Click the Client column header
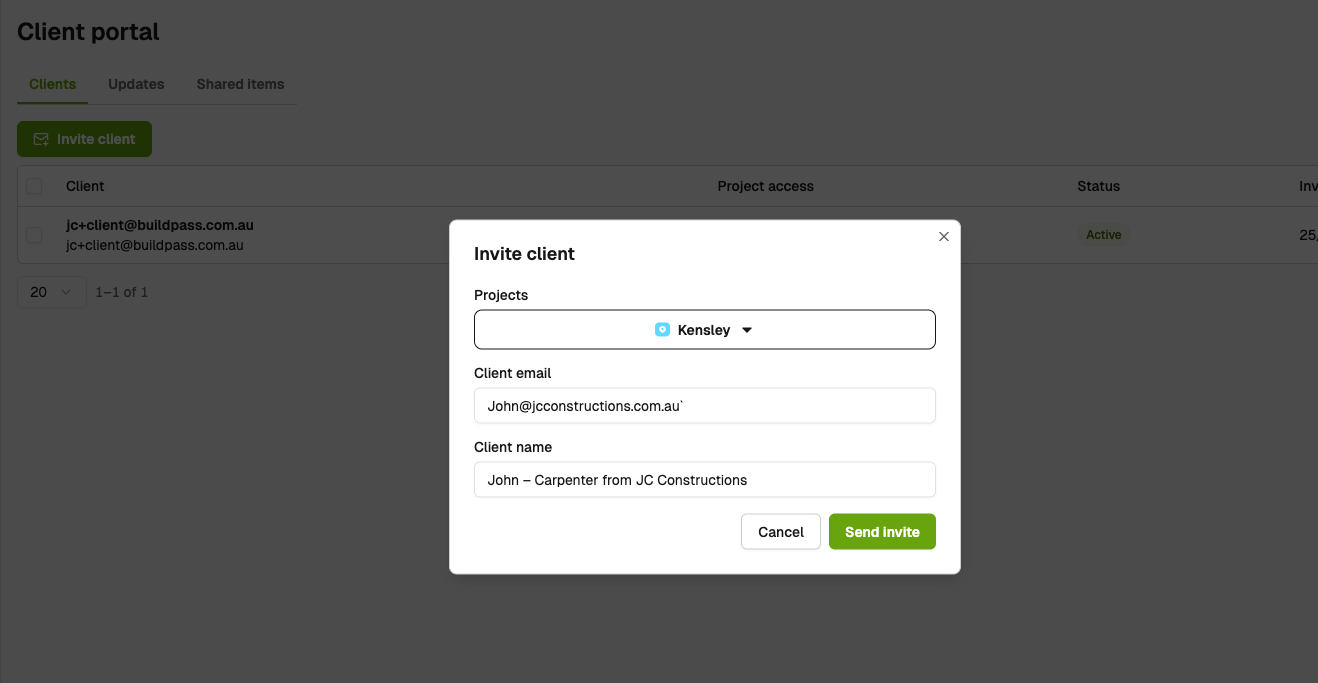The image size is (1318, 683). [x=85, y=186]
